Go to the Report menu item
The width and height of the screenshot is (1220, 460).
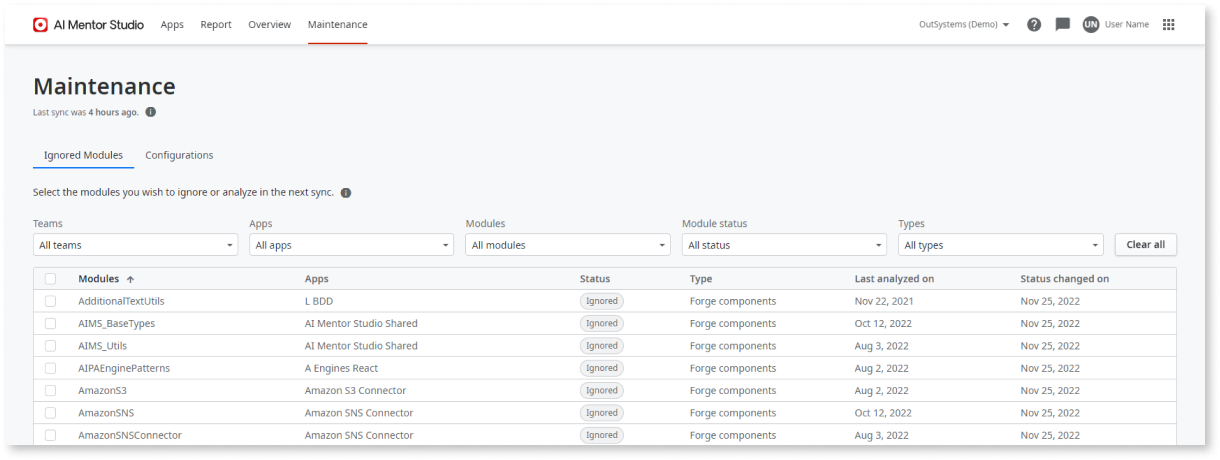(x=215, y=25)
